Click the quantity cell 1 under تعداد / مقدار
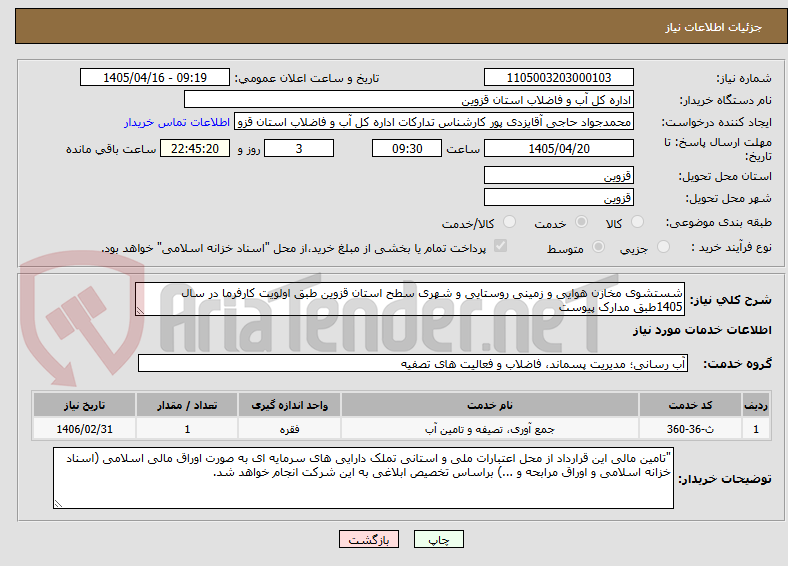 187,429
